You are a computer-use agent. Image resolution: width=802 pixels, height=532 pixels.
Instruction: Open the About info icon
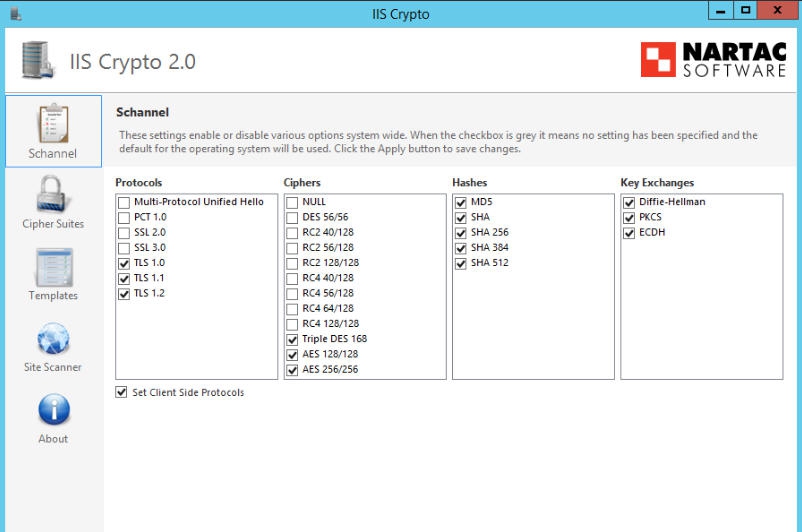point(54,410)
